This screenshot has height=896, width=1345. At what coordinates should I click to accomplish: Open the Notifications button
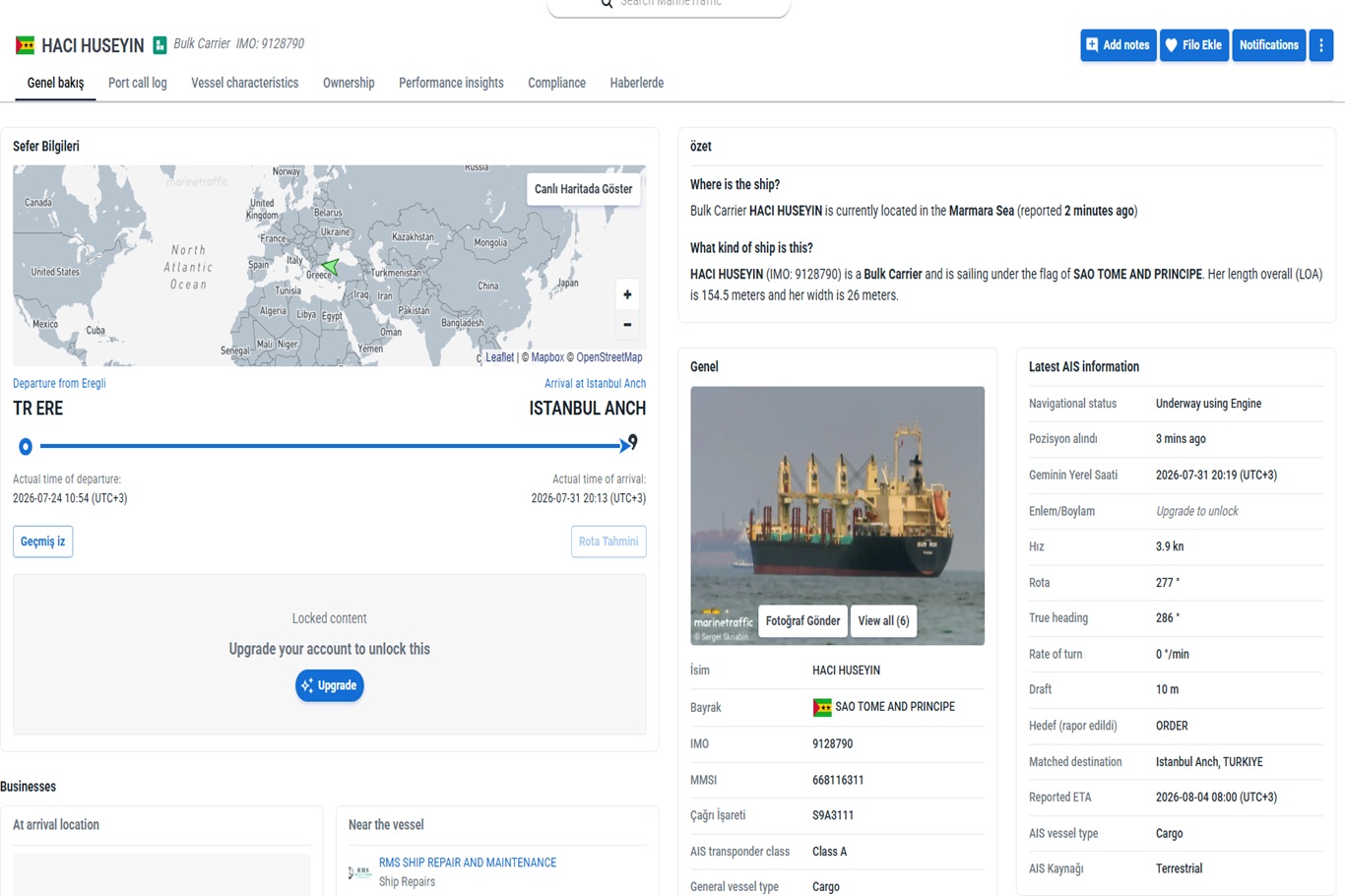click(1269, 45)
